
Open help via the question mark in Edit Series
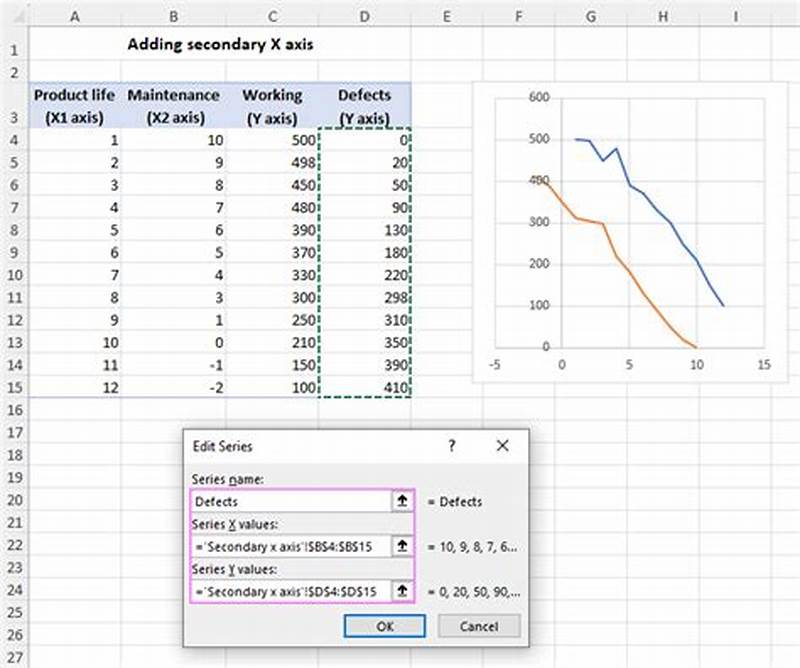pyautogui.click(x=450, y=446)
